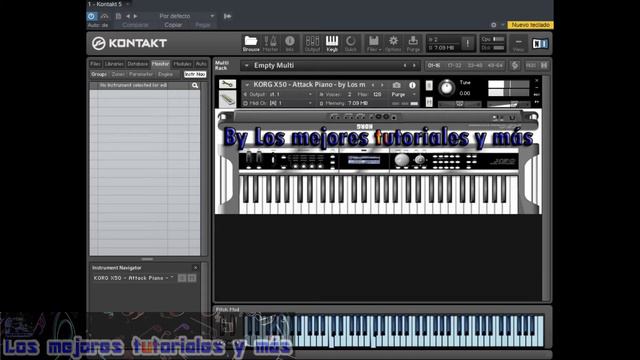The image size is (640, 360).
Task: Click the Pegar button
Action: pyautogui.click(x=203, y=25)
